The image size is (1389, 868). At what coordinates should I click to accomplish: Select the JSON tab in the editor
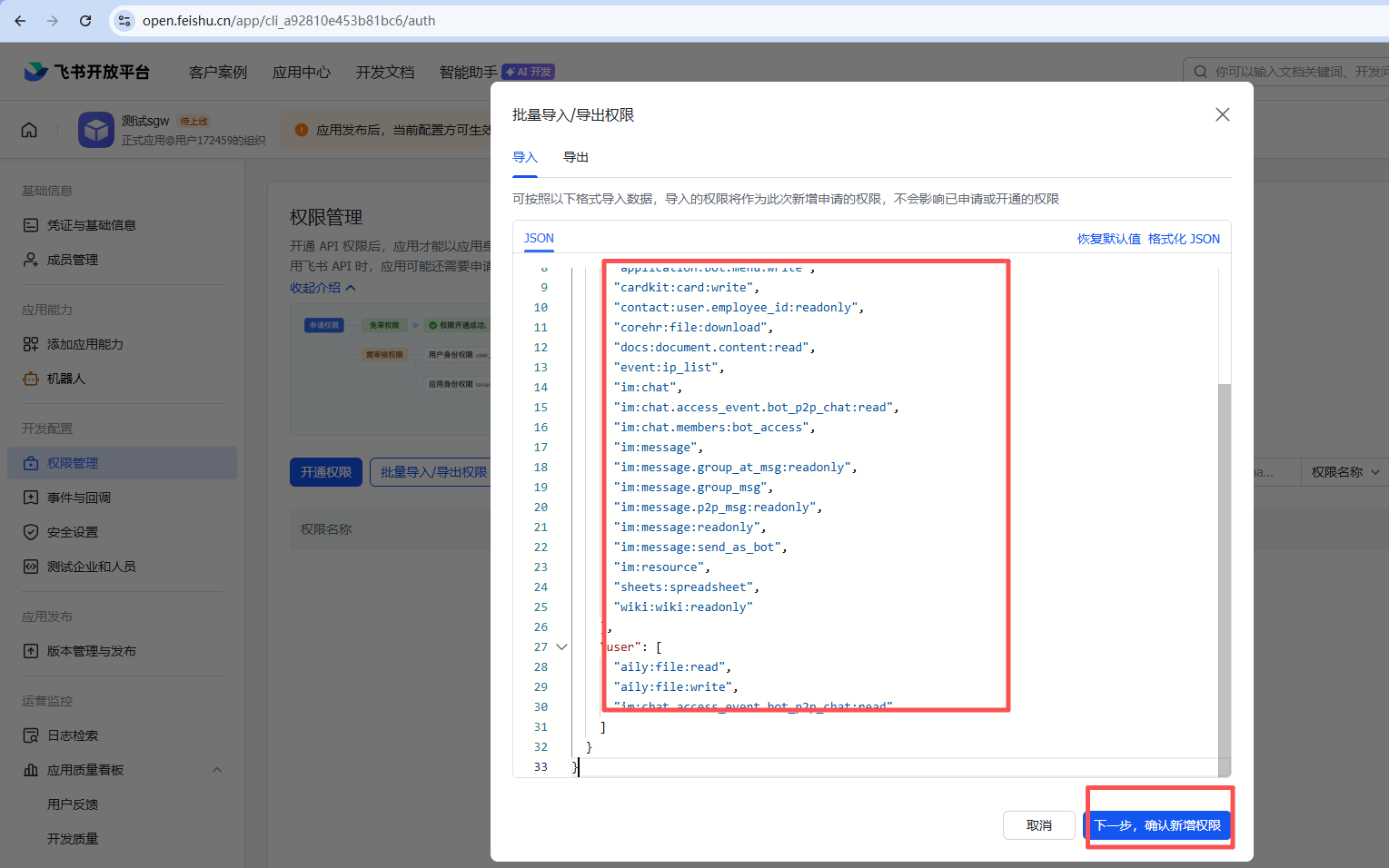click(538, 238)
